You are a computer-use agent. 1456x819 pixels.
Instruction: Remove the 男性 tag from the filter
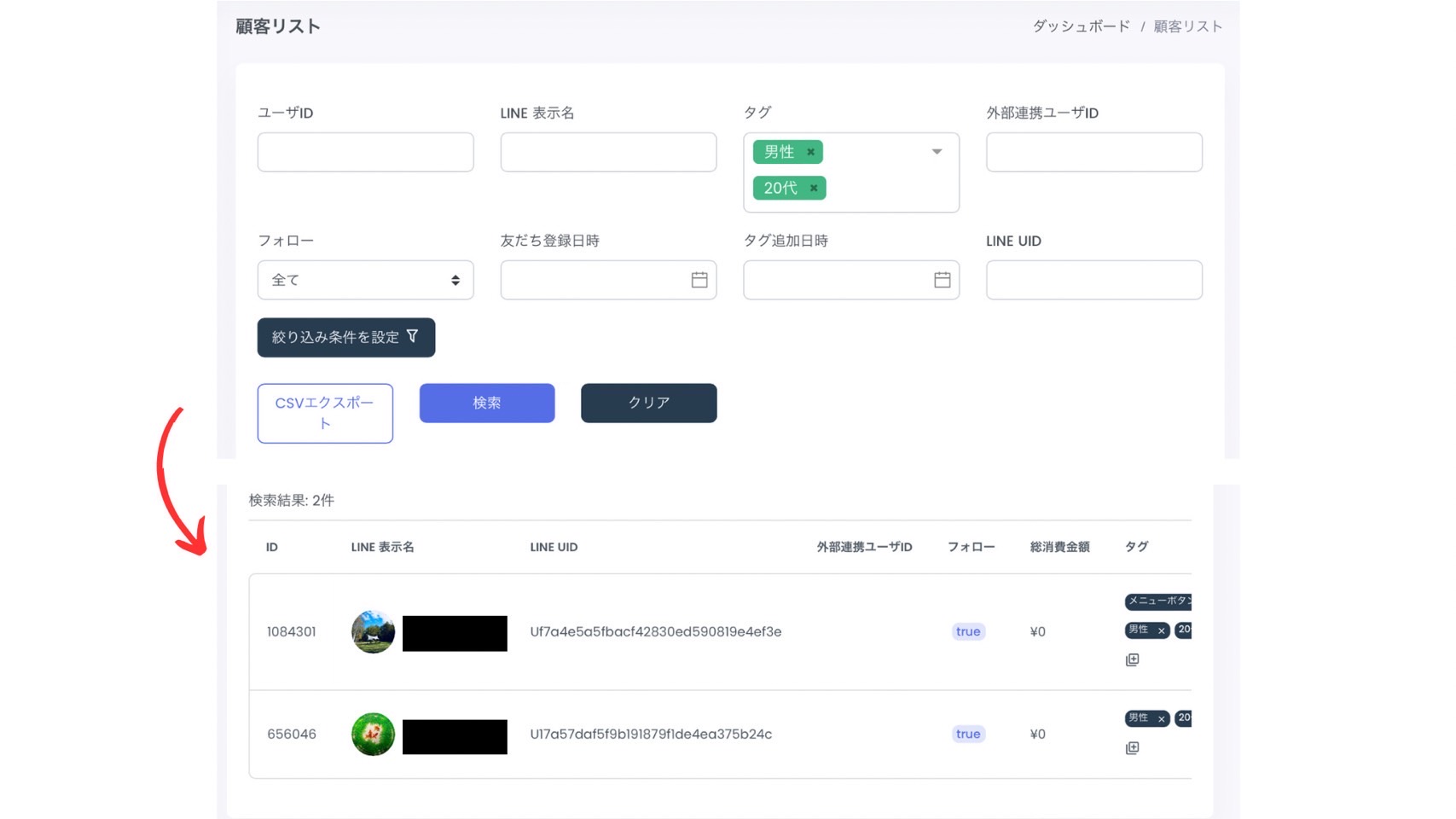(x=810, y=152)
